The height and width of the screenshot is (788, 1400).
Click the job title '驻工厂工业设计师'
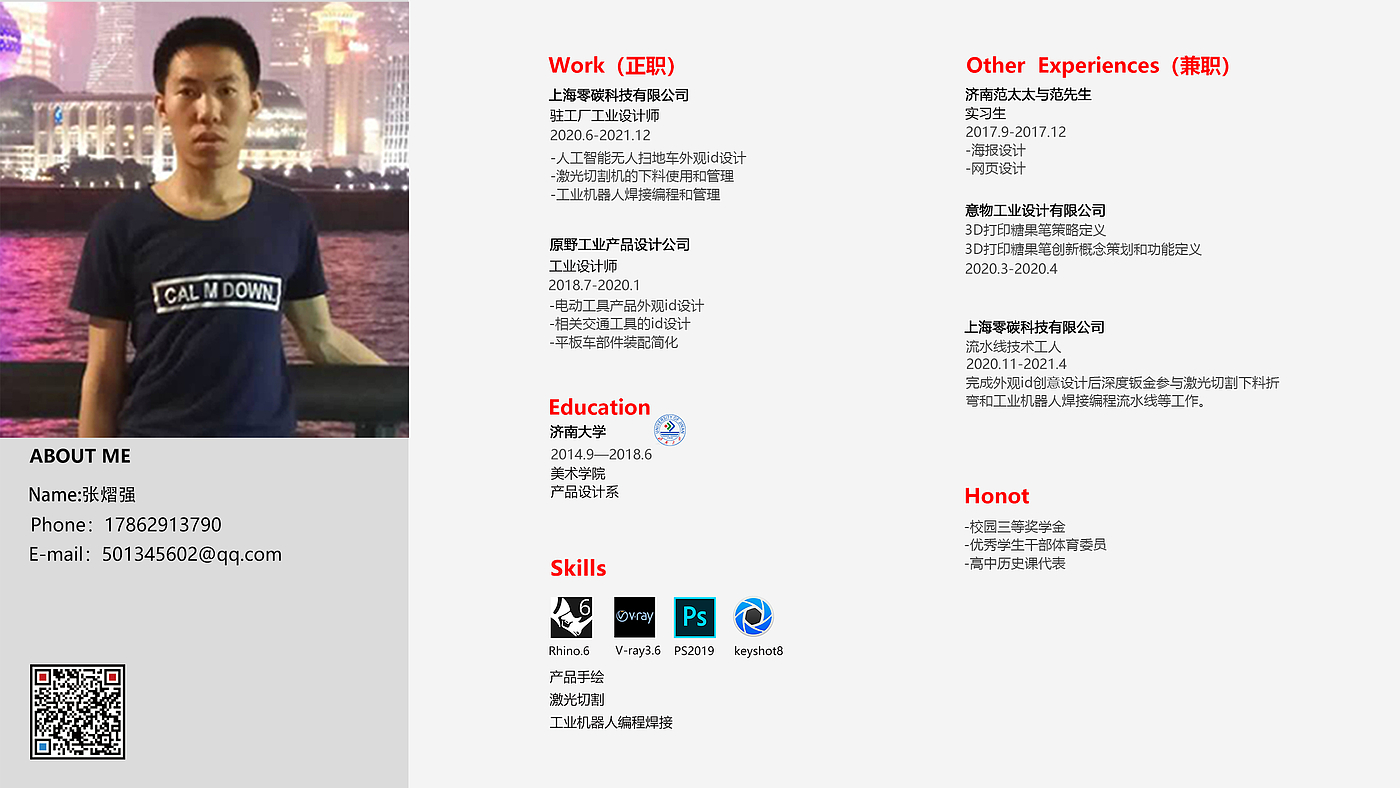click(x=604, y=115)
